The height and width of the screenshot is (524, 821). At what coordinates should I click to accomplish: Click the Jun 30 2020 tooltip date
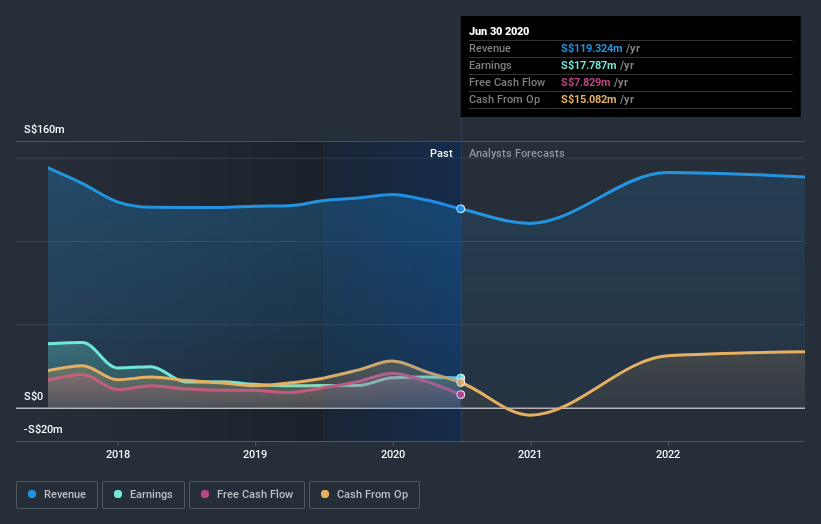(x=499, y=31)
